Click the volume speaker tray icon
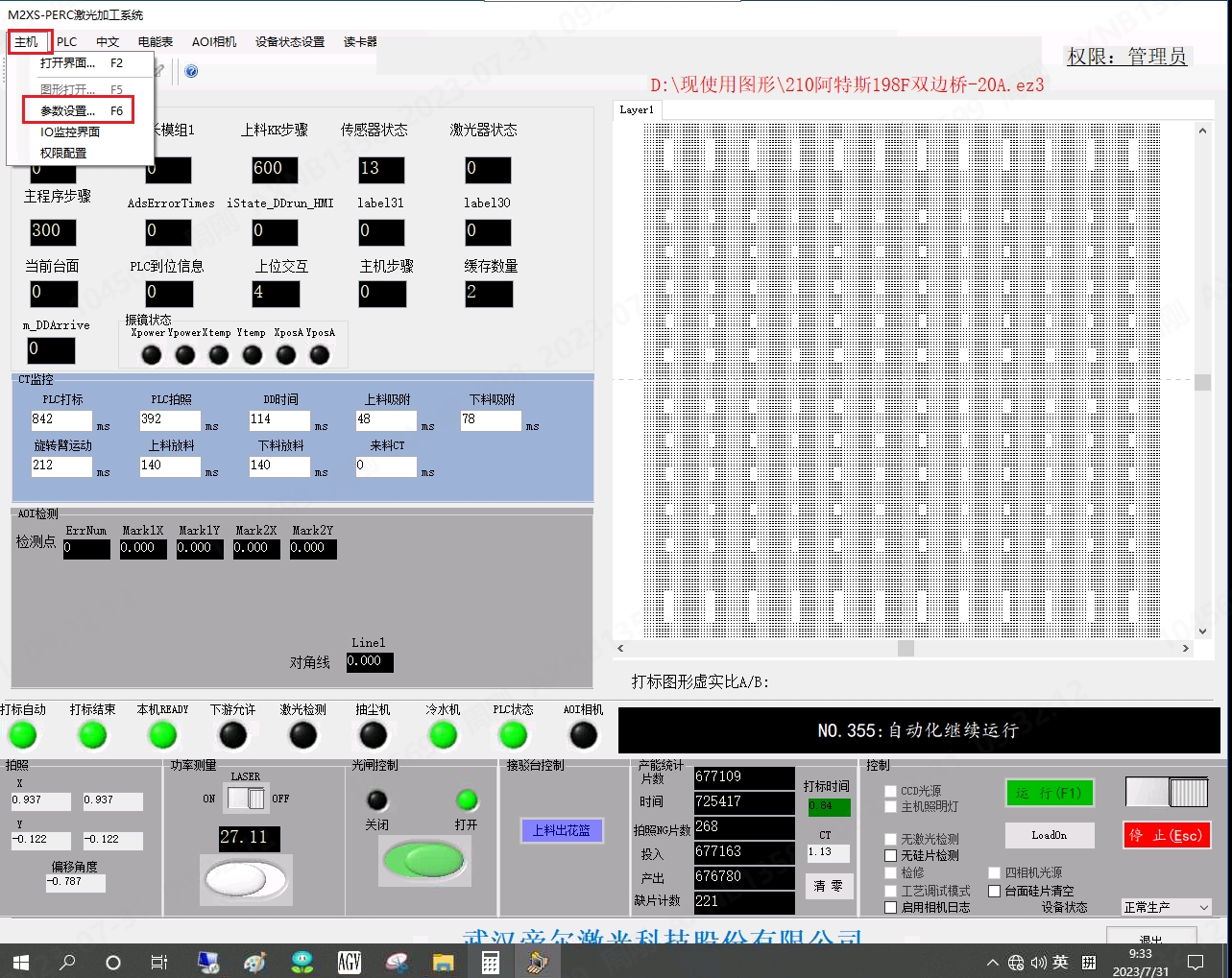The image size is (1232, 978). 1038,963
